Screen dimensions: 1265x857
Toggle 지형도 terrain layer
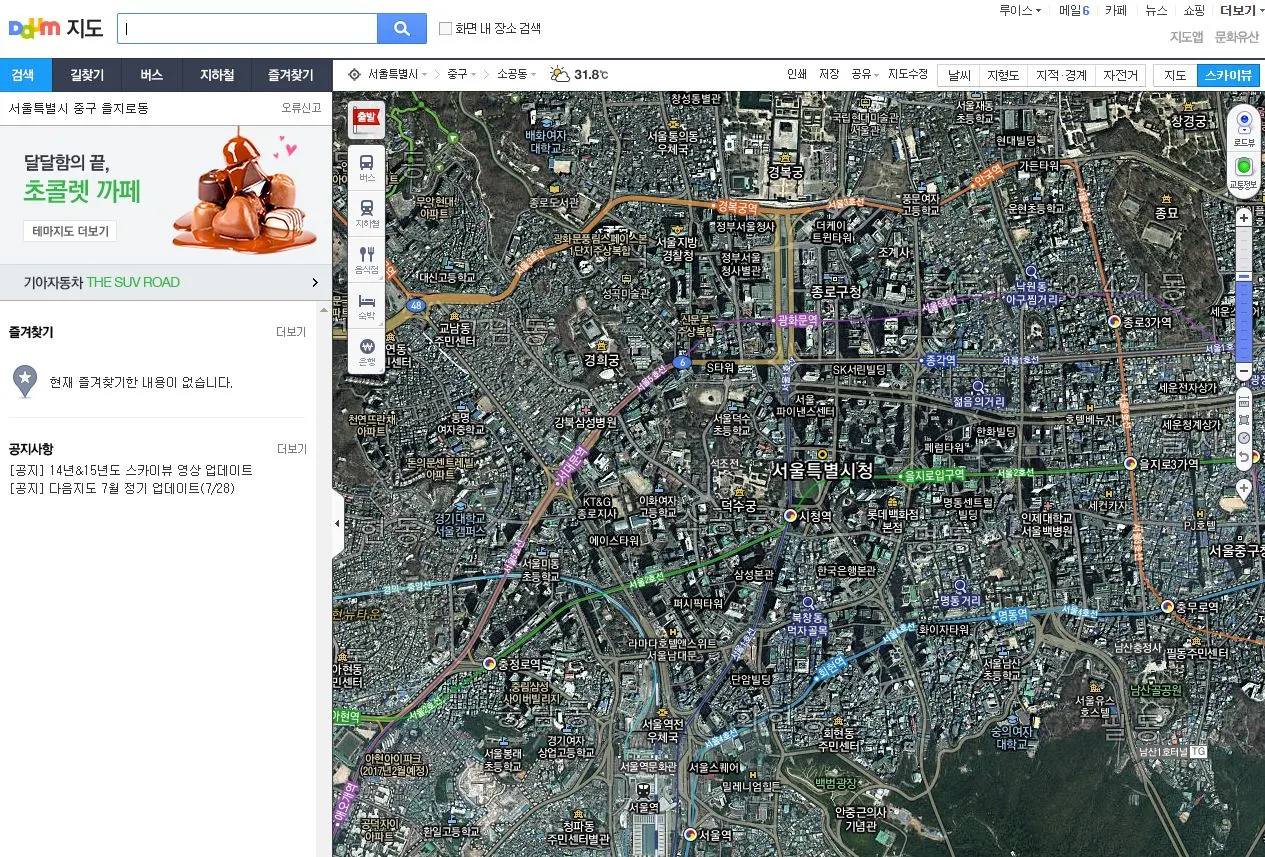pos(1003,75)
